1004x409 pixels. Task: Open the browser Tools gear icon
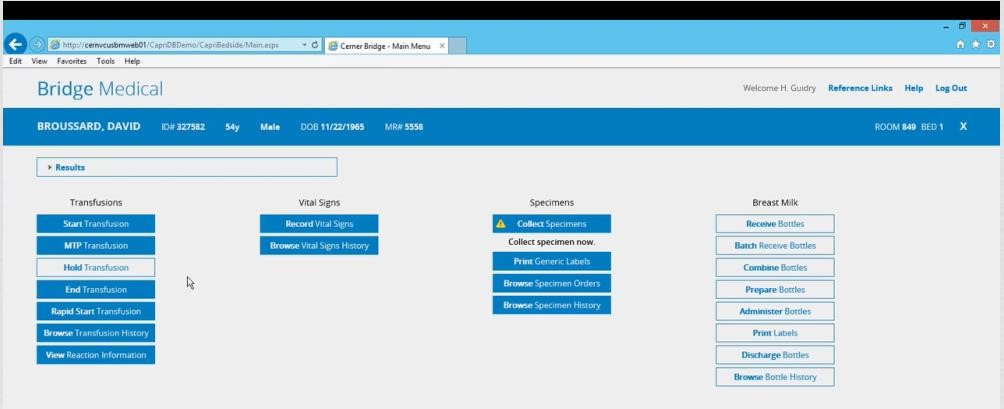click(991, 45)
